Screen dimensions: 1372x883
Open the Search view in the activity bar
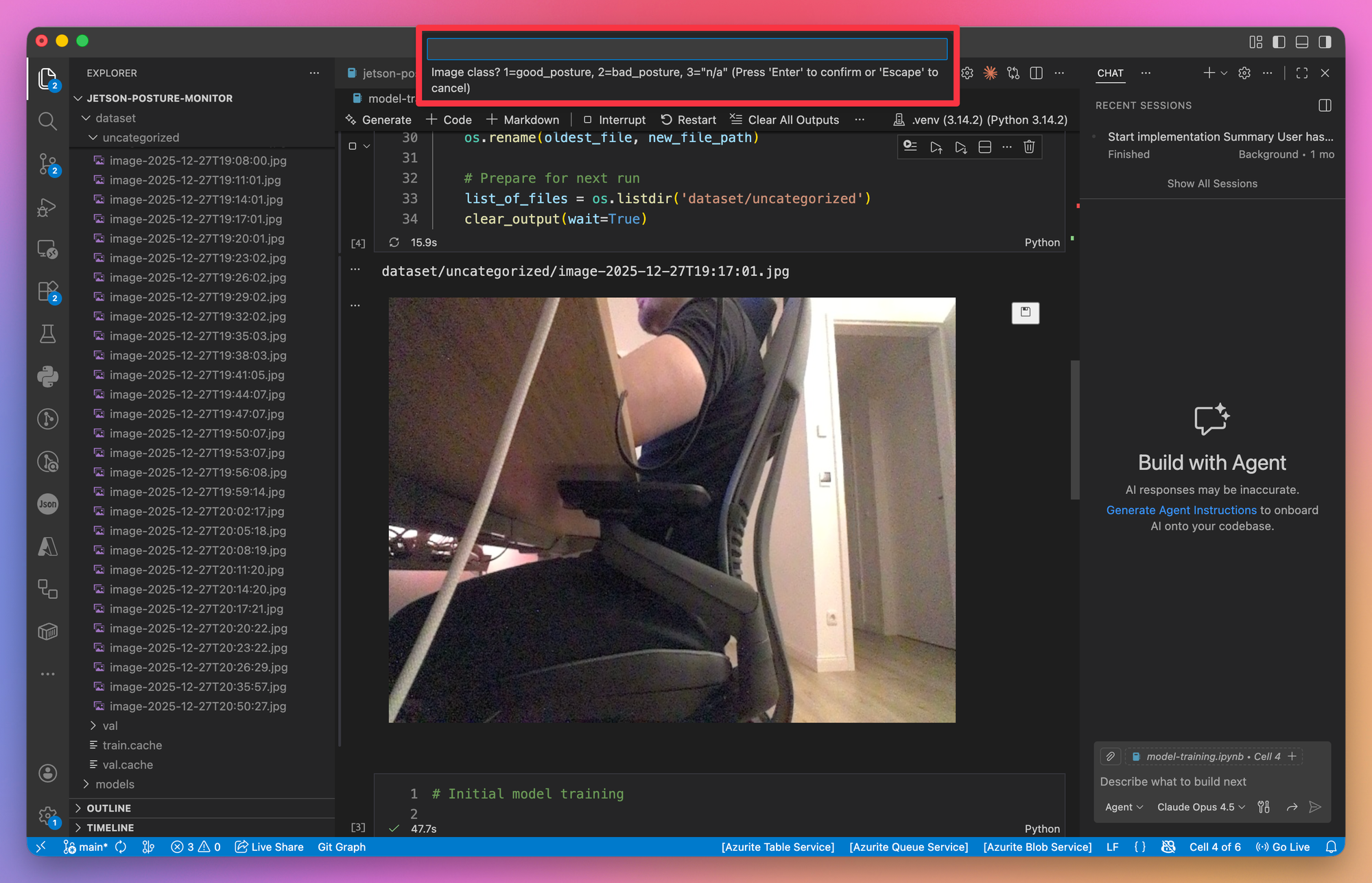click(x=47, y=121)
